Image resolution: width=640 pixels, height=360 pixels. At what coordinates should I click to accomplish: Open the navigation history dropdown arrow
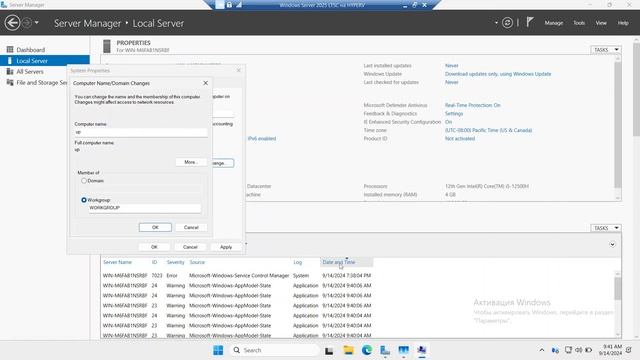coord(37,23)
